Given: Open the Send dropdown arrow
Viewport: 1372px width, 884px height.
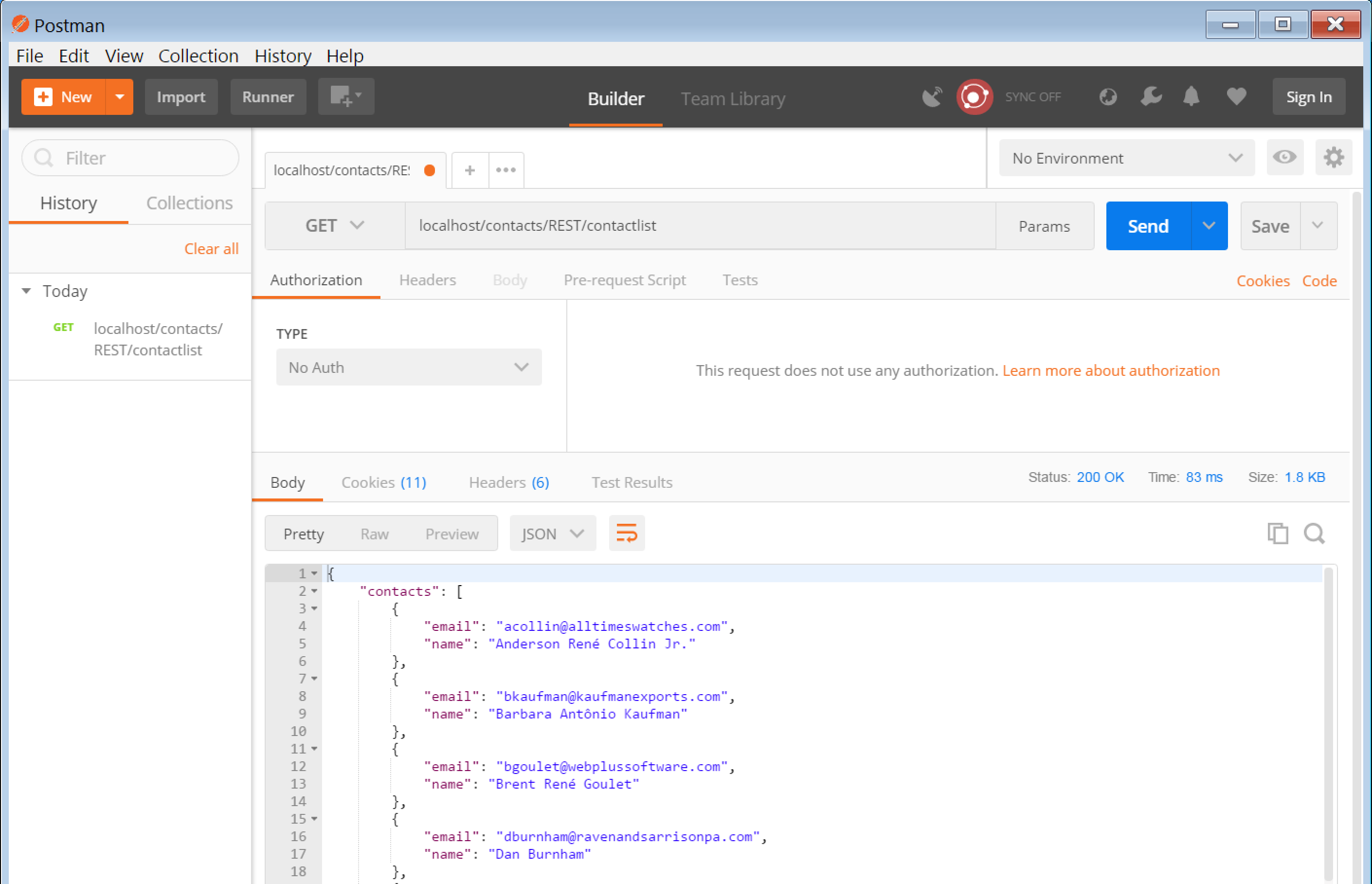Looking at the screenshot, I should [1209, 226].
